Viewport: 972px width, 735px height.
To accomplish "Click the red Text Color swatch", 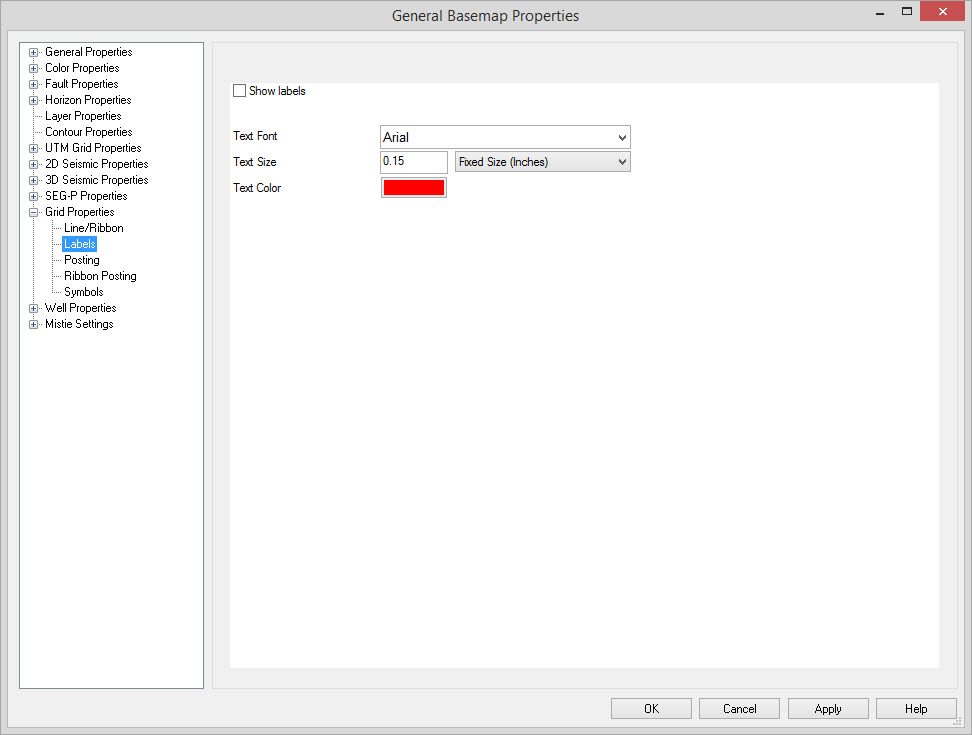I will (x=413, y=188).
